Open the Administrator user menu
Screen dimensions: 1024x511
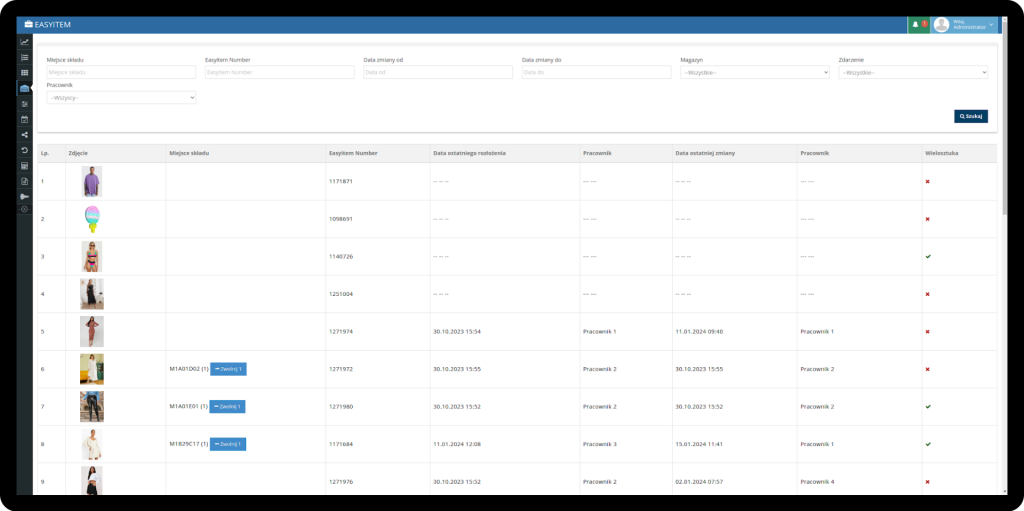point(967,25)
